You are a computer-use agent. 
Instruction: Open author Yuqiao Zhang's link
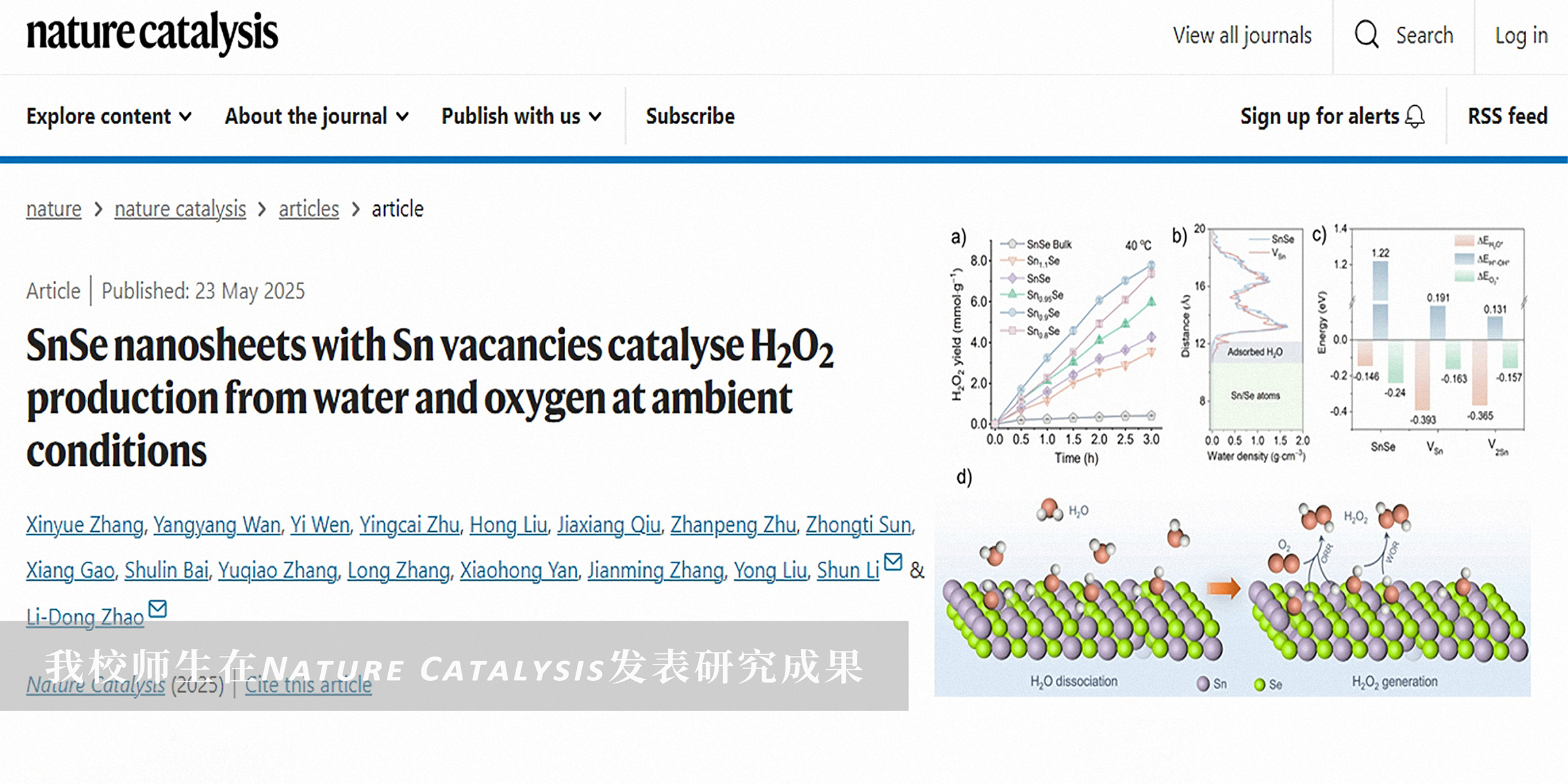pyautogui.click(x=278, y=570)
